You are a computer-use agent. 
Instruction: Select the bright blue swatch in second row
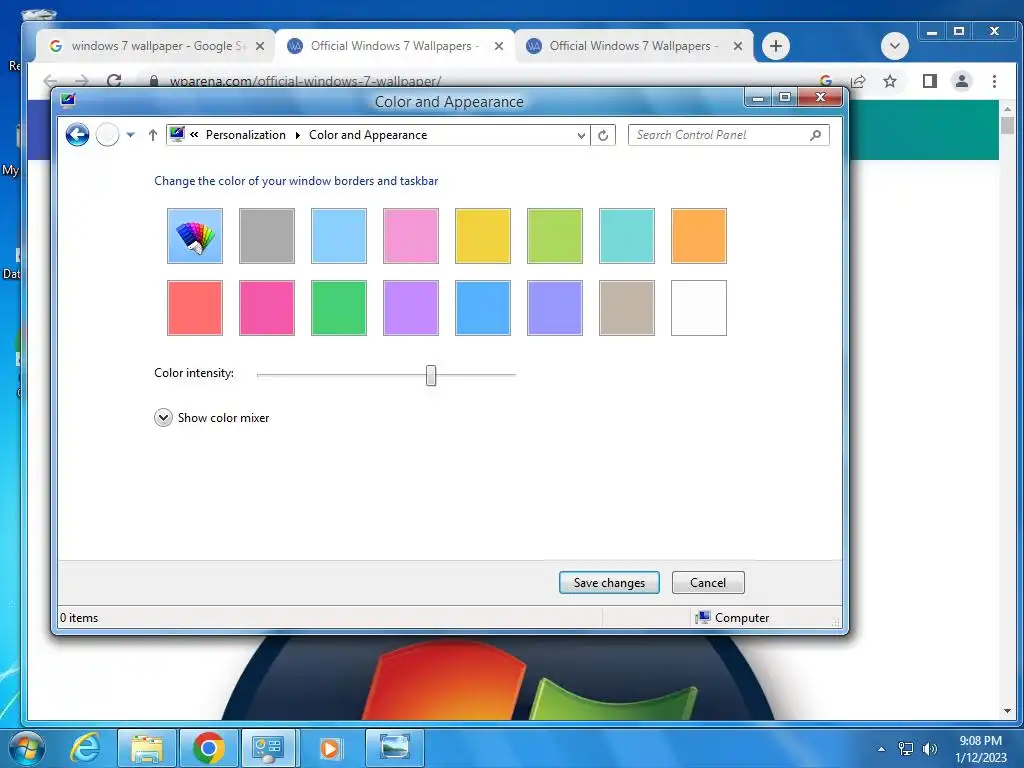(x=483, y=308)
